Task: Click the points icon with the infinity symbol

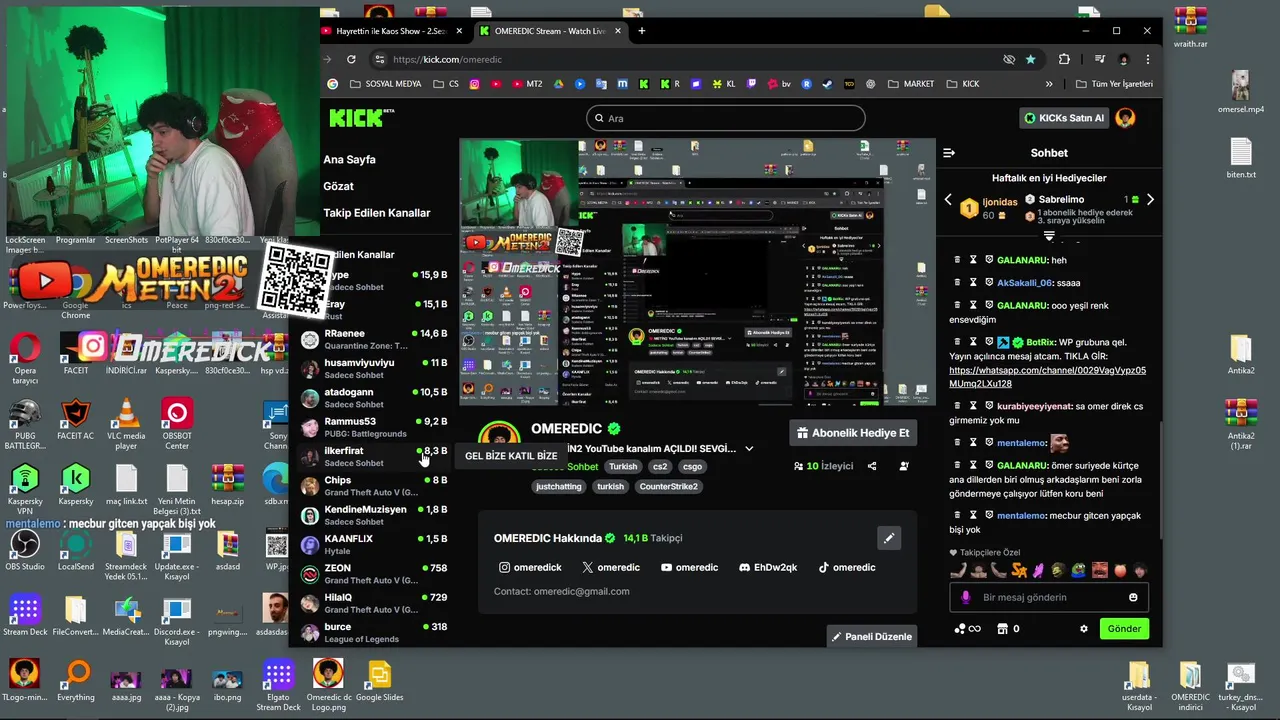Action: 967,629
